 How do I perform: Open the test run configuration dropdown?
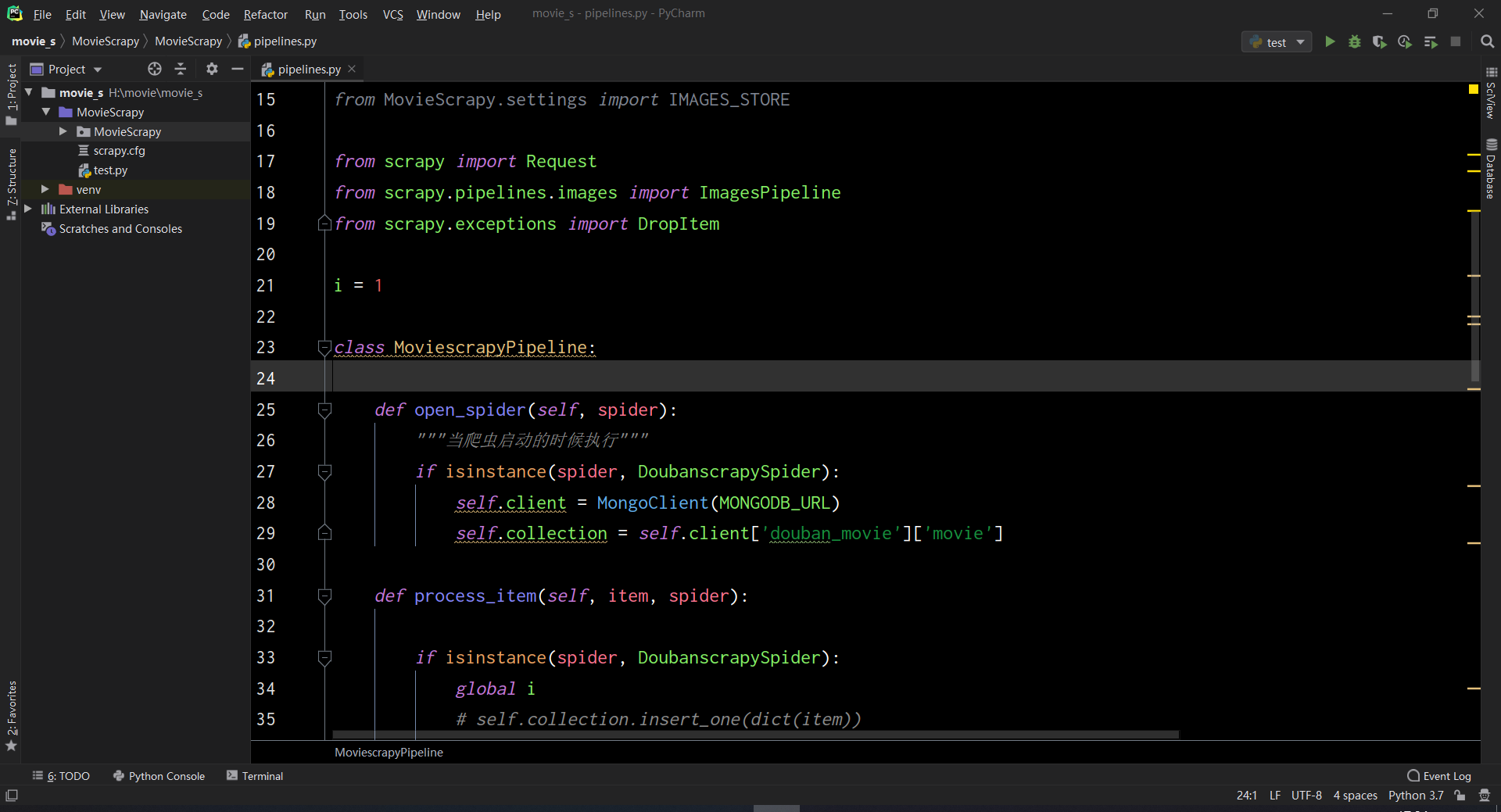coord(1300,41)
